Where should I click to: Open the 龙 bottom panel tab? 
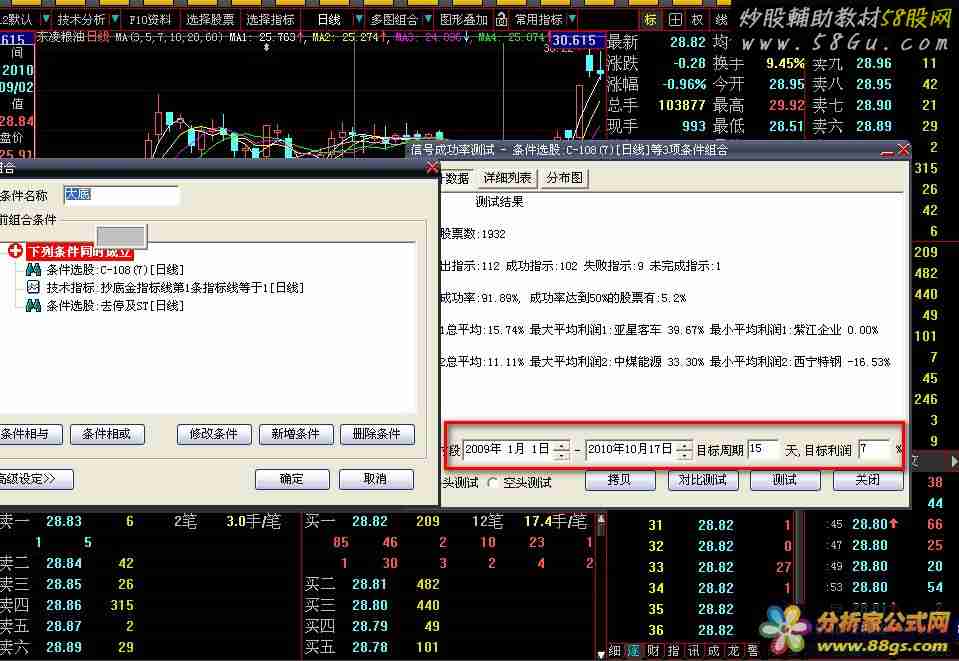point(733,651)
